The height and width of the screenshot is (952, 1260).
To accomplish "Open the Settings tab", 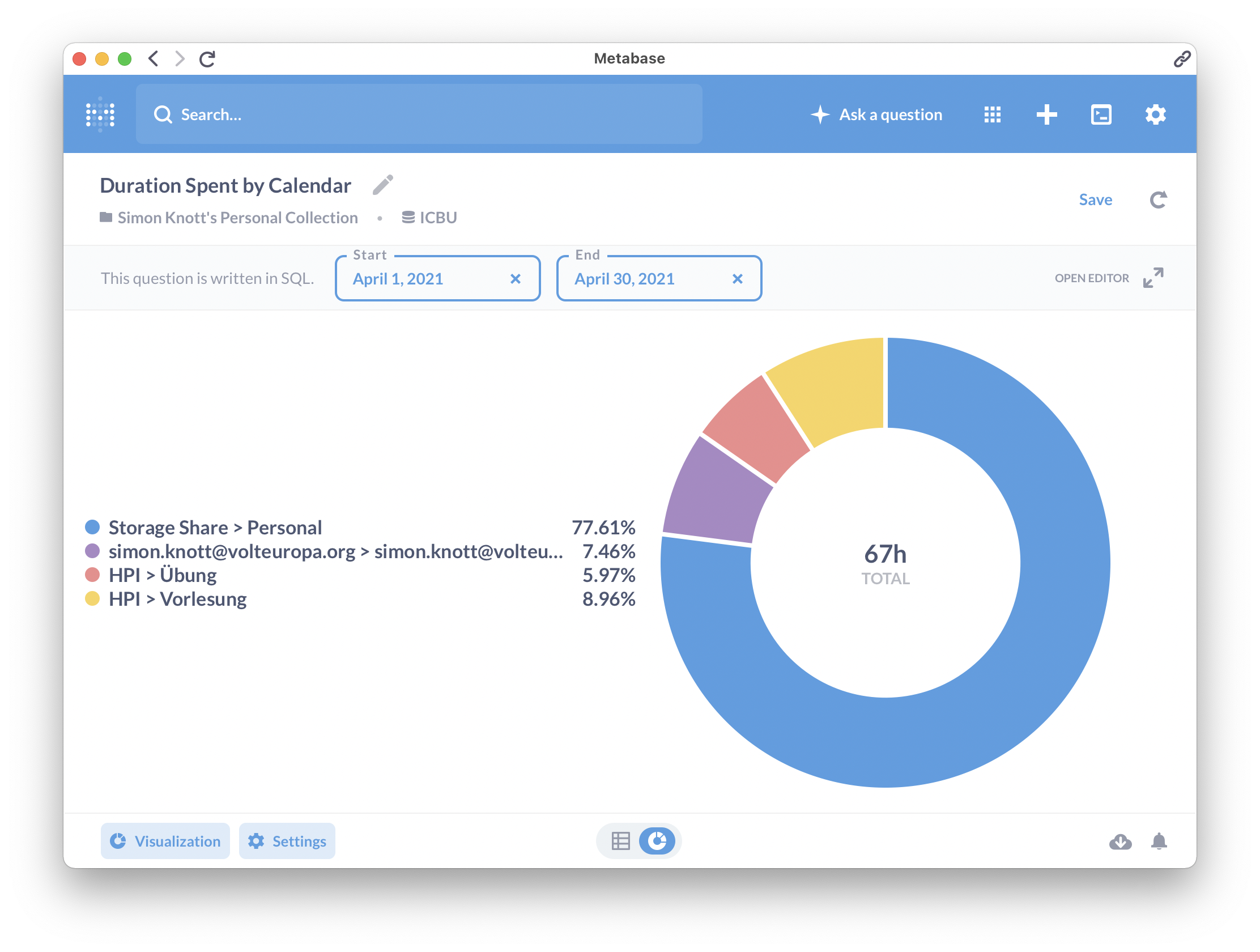I will pos(287,841).
